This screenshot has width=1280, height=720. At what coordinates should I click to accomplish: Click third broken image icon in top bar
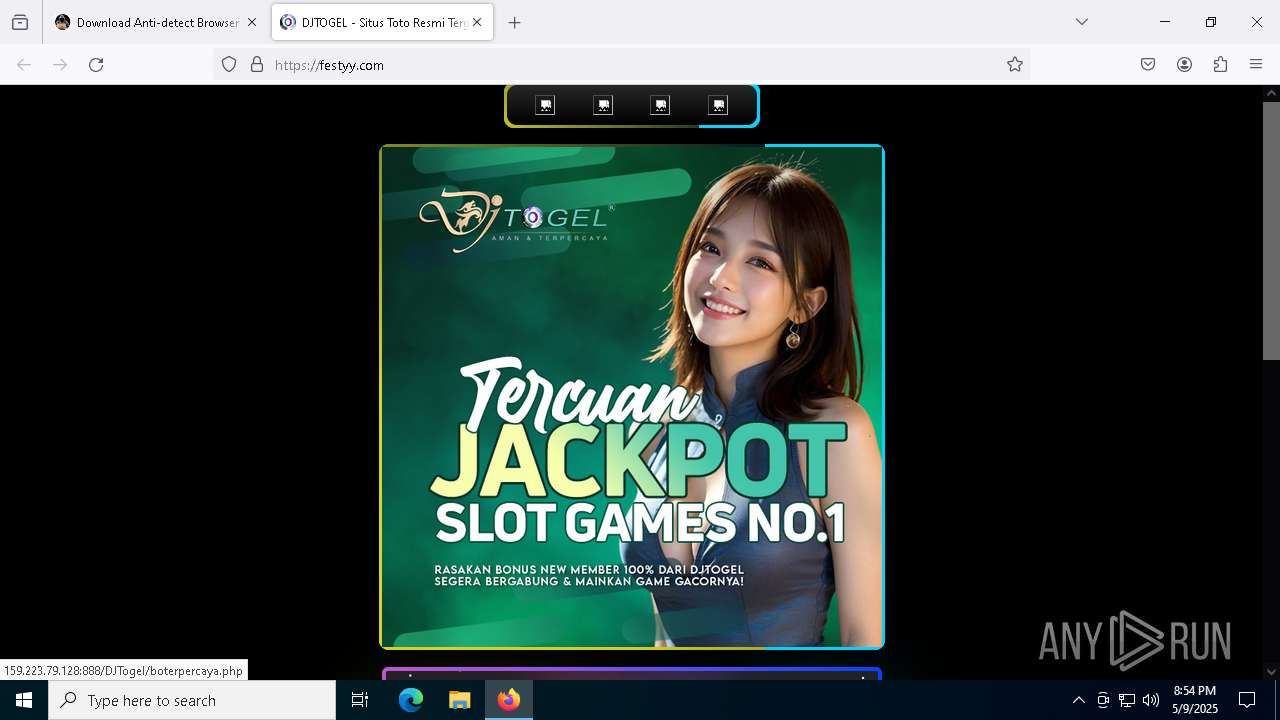pyautogui.click(x=660, y=106)
